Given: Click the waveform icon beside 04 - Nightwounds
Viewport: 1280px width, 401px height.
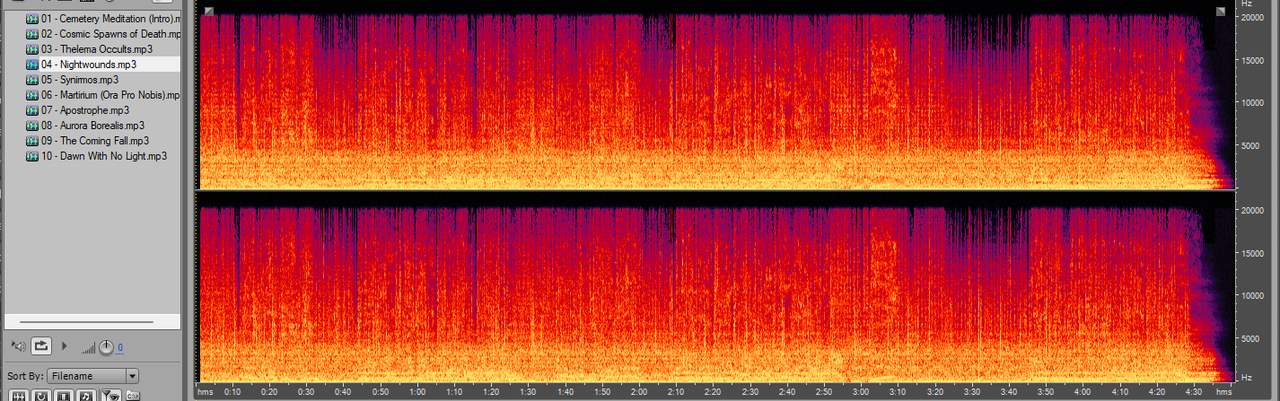Looking at the screenshot, I should (32, 64).
